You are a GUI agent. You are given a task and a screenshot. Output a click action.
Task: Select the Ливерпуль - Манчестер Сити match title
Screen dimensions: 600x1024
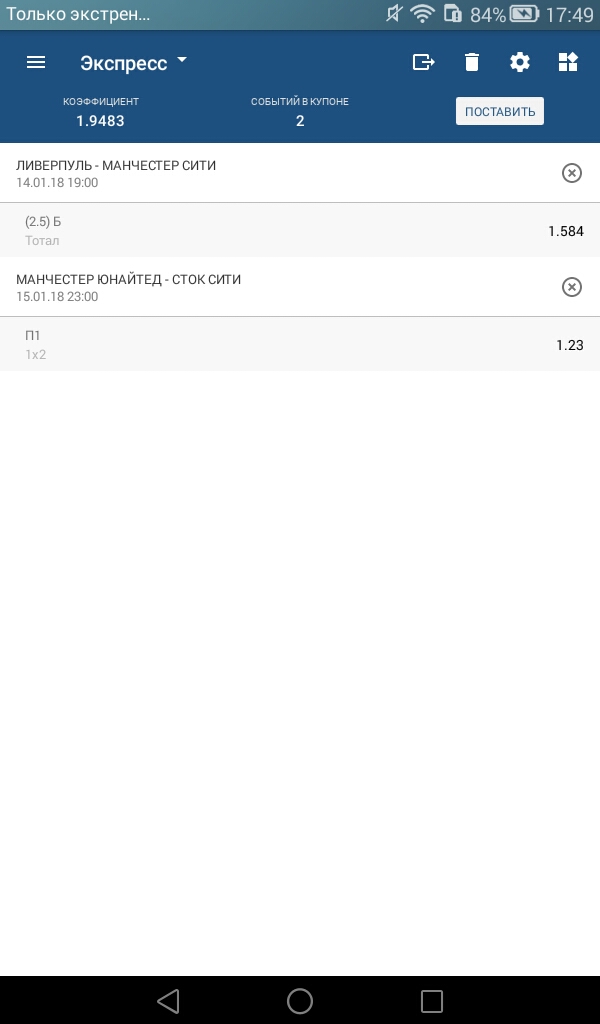(116, 166)
